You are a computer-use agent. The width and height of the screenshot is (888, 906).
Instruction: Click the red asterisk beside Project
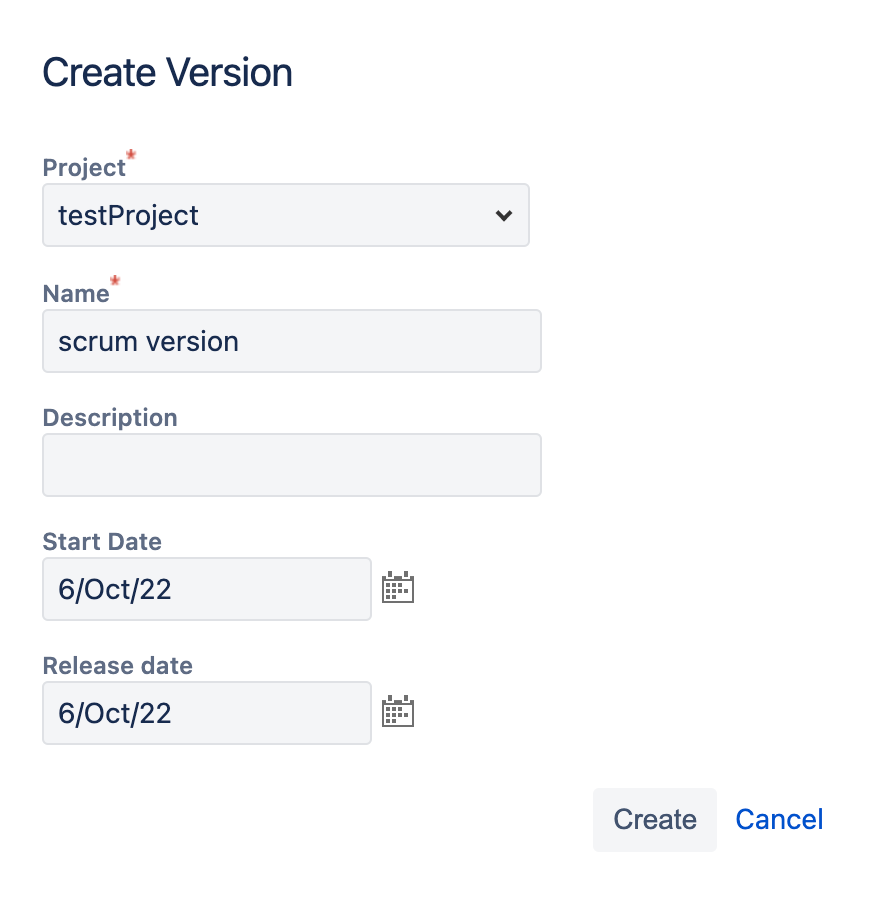click(131, 157)
